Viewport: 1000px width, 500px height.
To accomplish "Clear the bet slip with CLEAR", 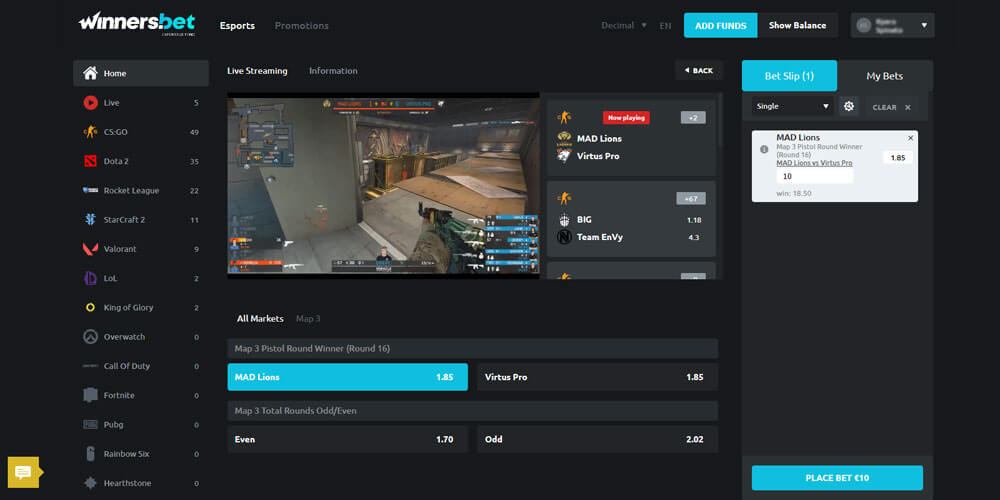I will coord(892,107).
